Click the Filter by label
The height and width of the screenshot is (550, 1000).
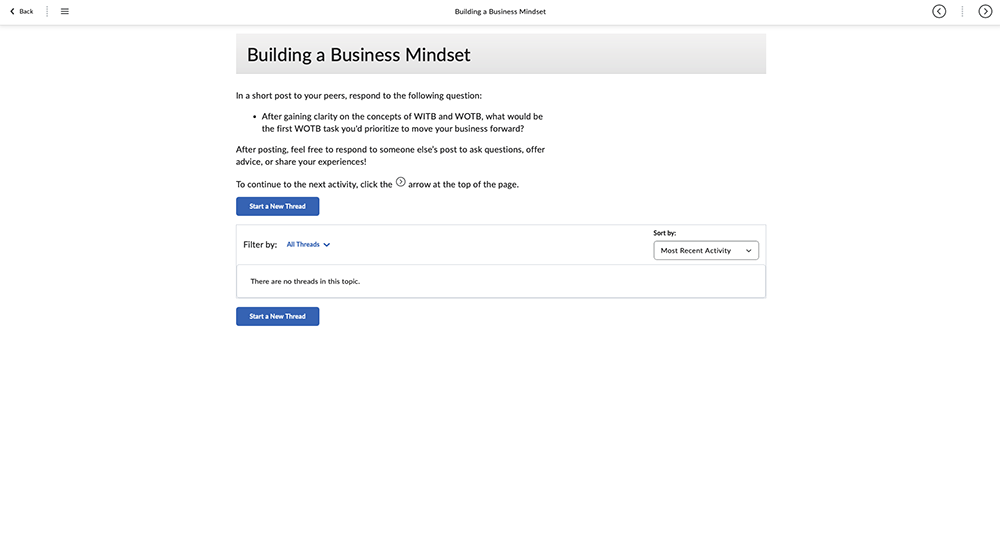click(x=260, y=245)
